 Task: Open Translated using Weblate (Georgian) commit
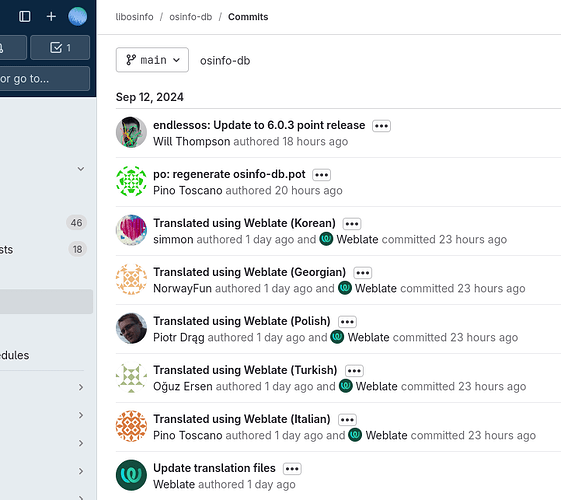(x=249, y=272)
